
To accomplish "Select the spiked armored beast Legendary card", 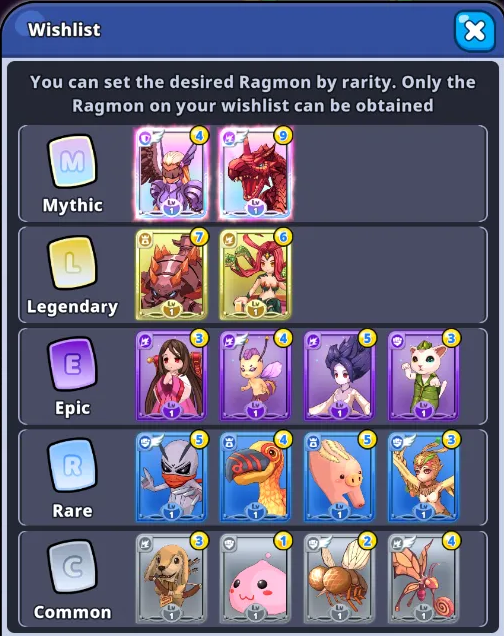I will coord(172,275).
